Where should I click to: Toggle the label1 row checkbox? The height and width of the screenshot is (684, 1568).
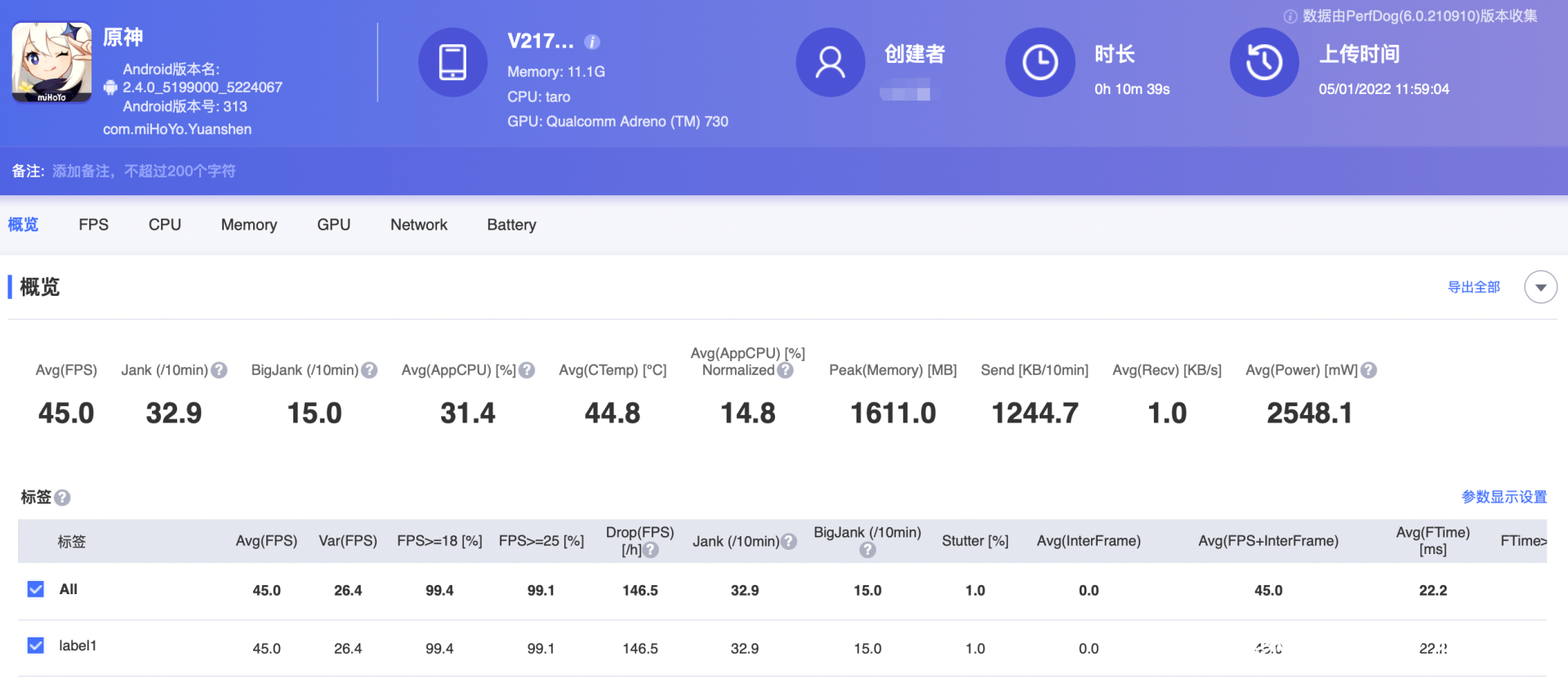36,646
